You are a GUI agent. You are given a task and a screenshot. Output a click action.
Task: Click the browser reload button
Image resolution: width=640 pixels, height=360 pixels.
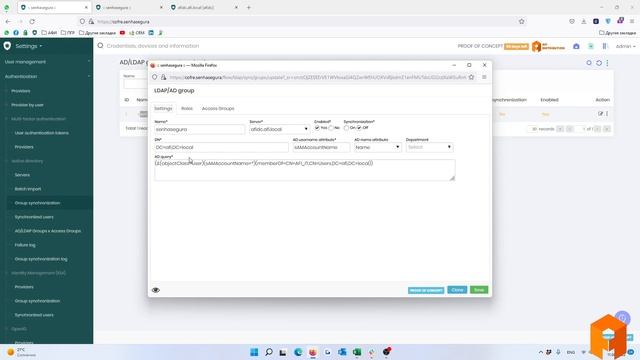tap(32, 21)
